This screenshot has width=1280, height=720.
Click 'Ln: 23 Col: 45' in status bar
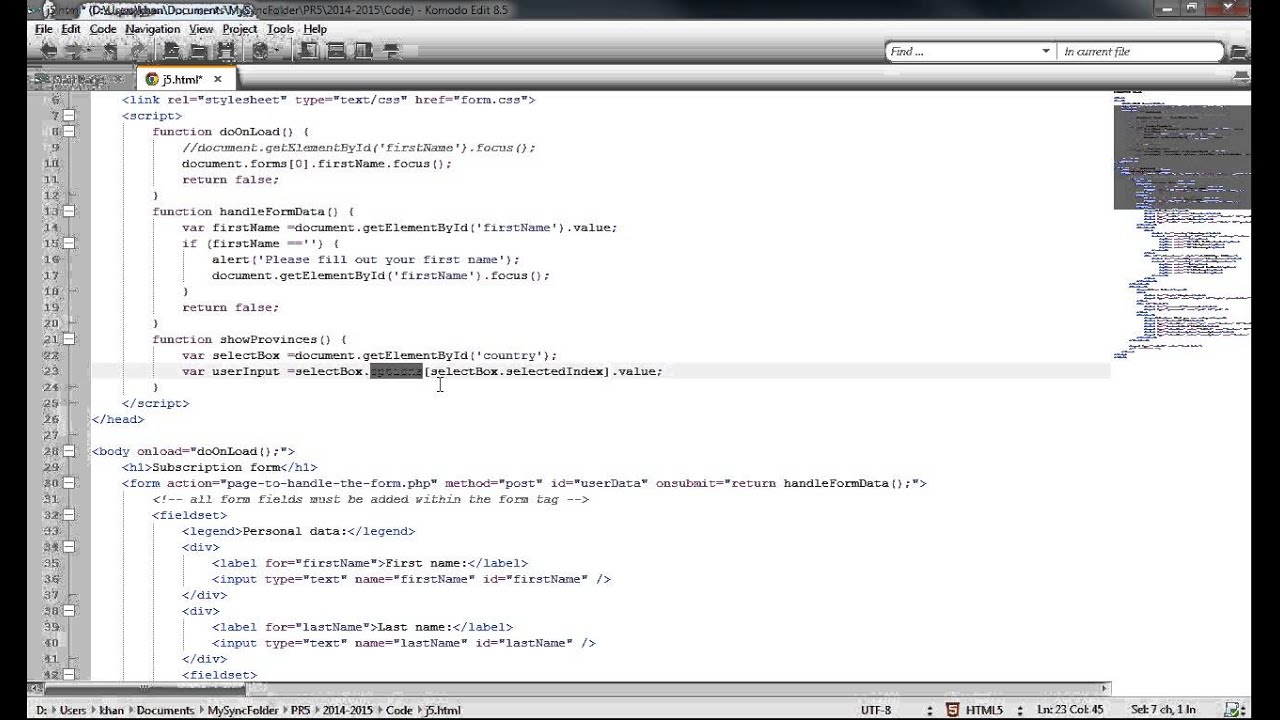(x=1070, y=710)
